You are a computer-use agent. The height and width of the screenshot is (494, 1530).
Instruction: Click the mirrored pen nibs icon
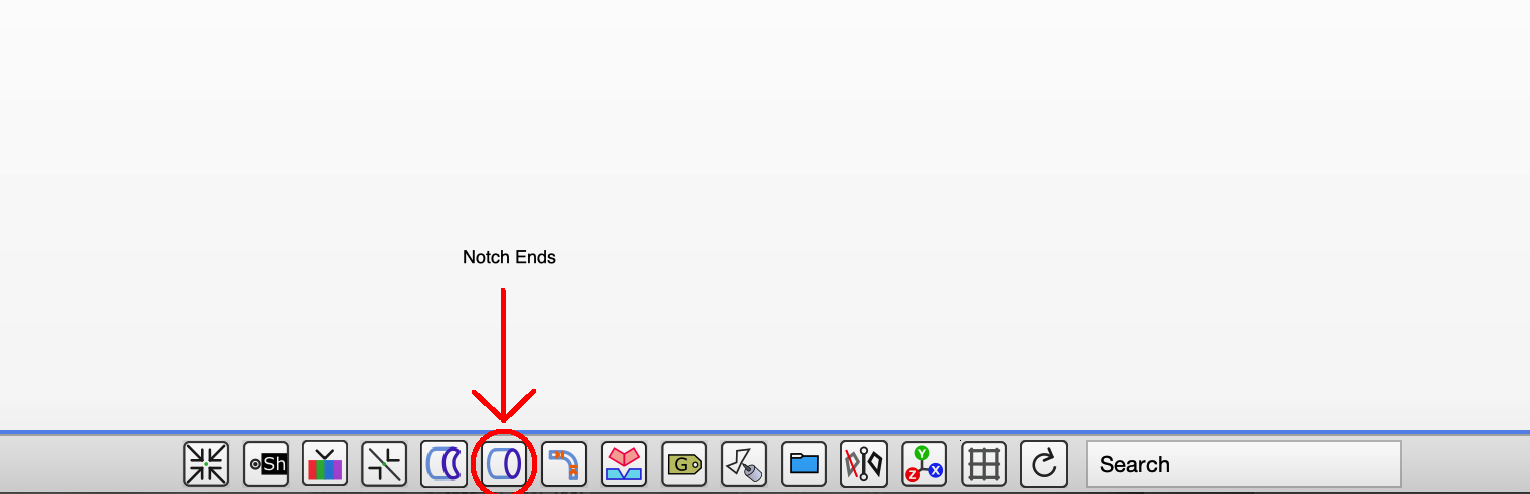click(864, 464)
